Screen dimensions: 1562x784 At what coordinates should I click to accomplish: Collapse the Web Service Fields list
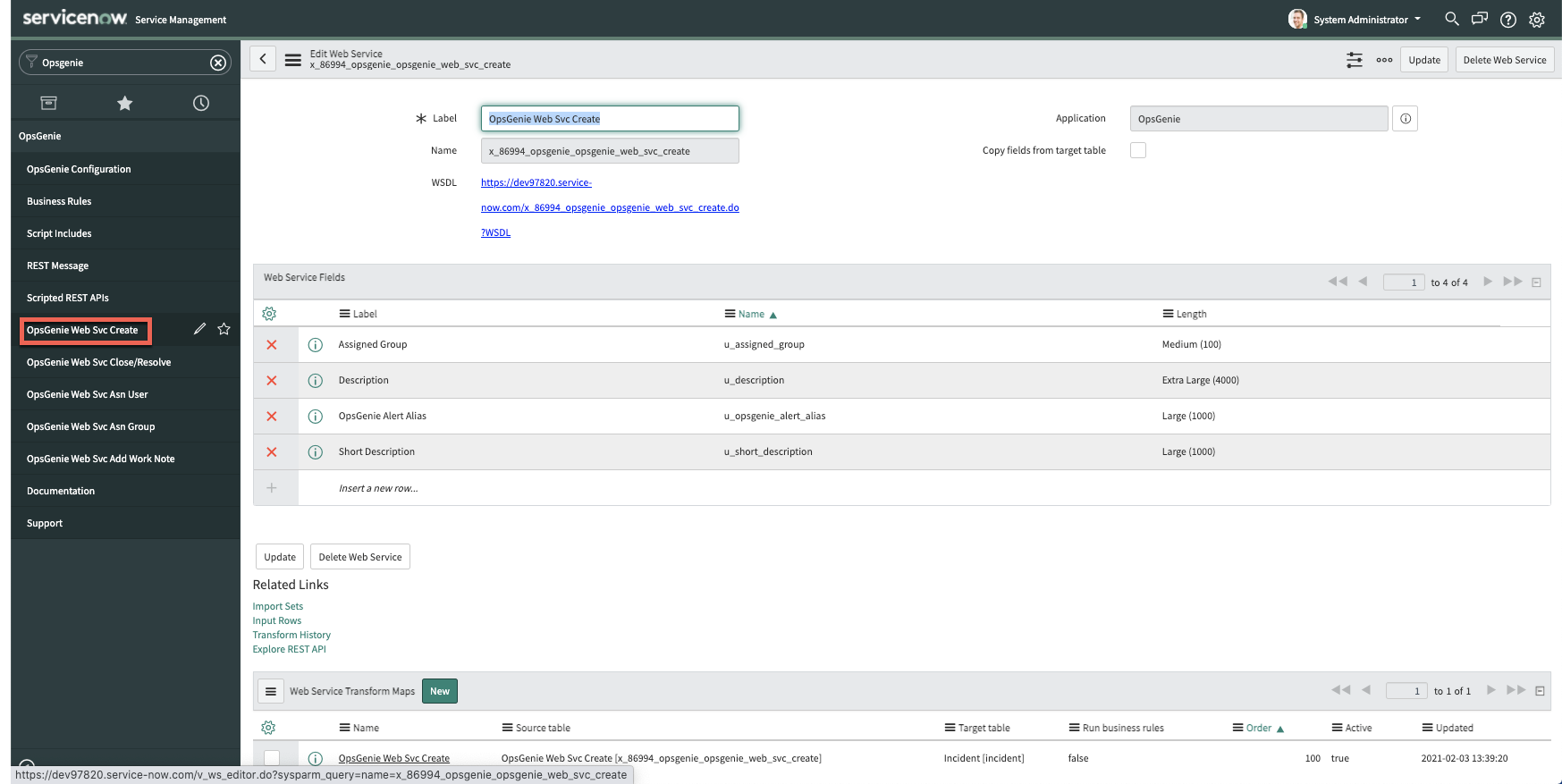(x=1537, y=282)
